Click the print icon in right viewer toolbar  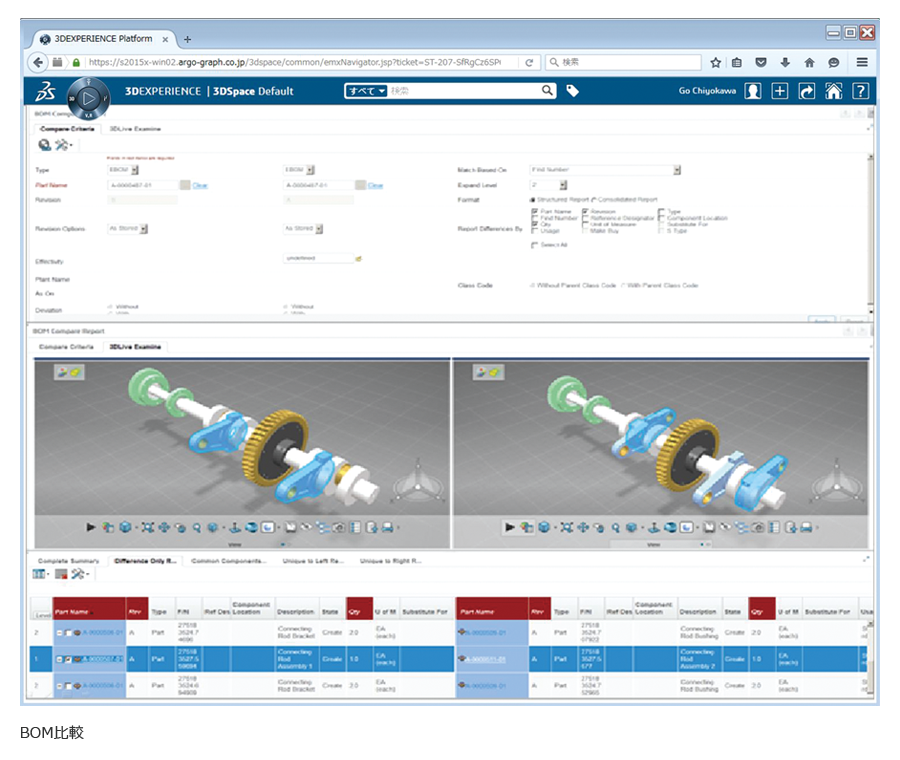click(x=806, y=527)
